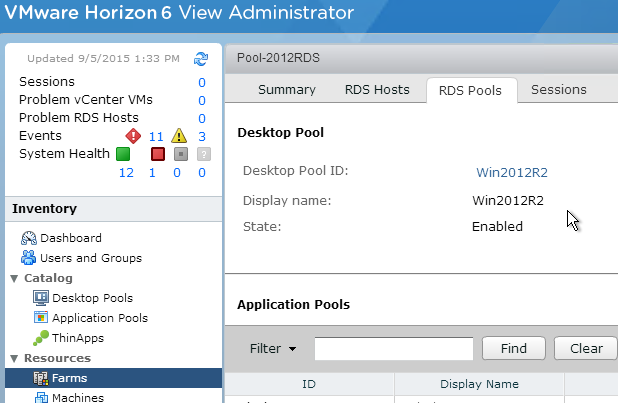This screenshot has height=403, width=618.
Task: Click the 3 warning events count
Action: pyautogui.click(x=202, y=137)
